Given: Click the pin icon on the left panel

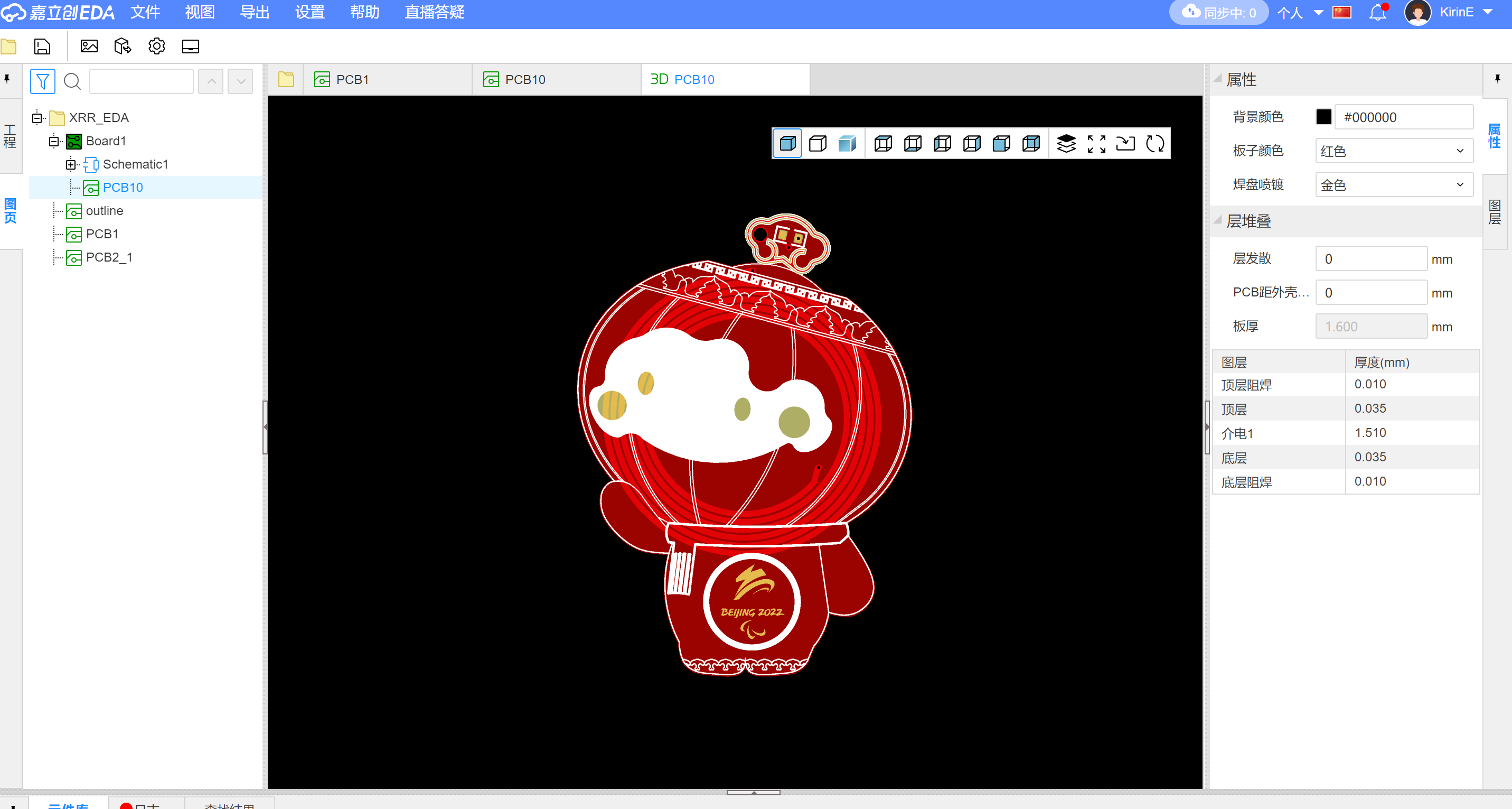Looking at the screenshot, I should click(x=7, y=79).
